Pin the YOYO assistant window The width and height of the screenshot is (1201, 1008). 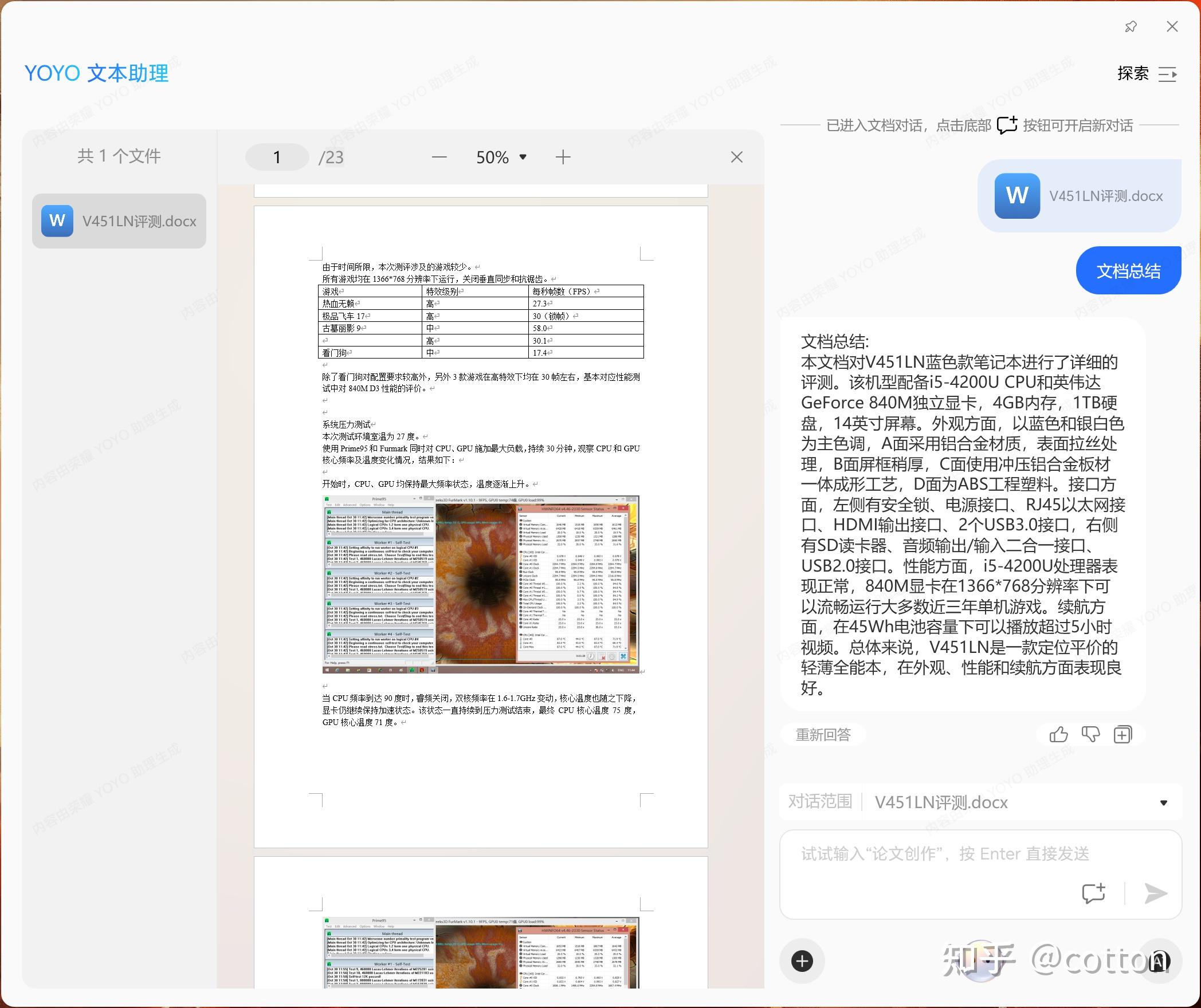tap(1131, 27)
